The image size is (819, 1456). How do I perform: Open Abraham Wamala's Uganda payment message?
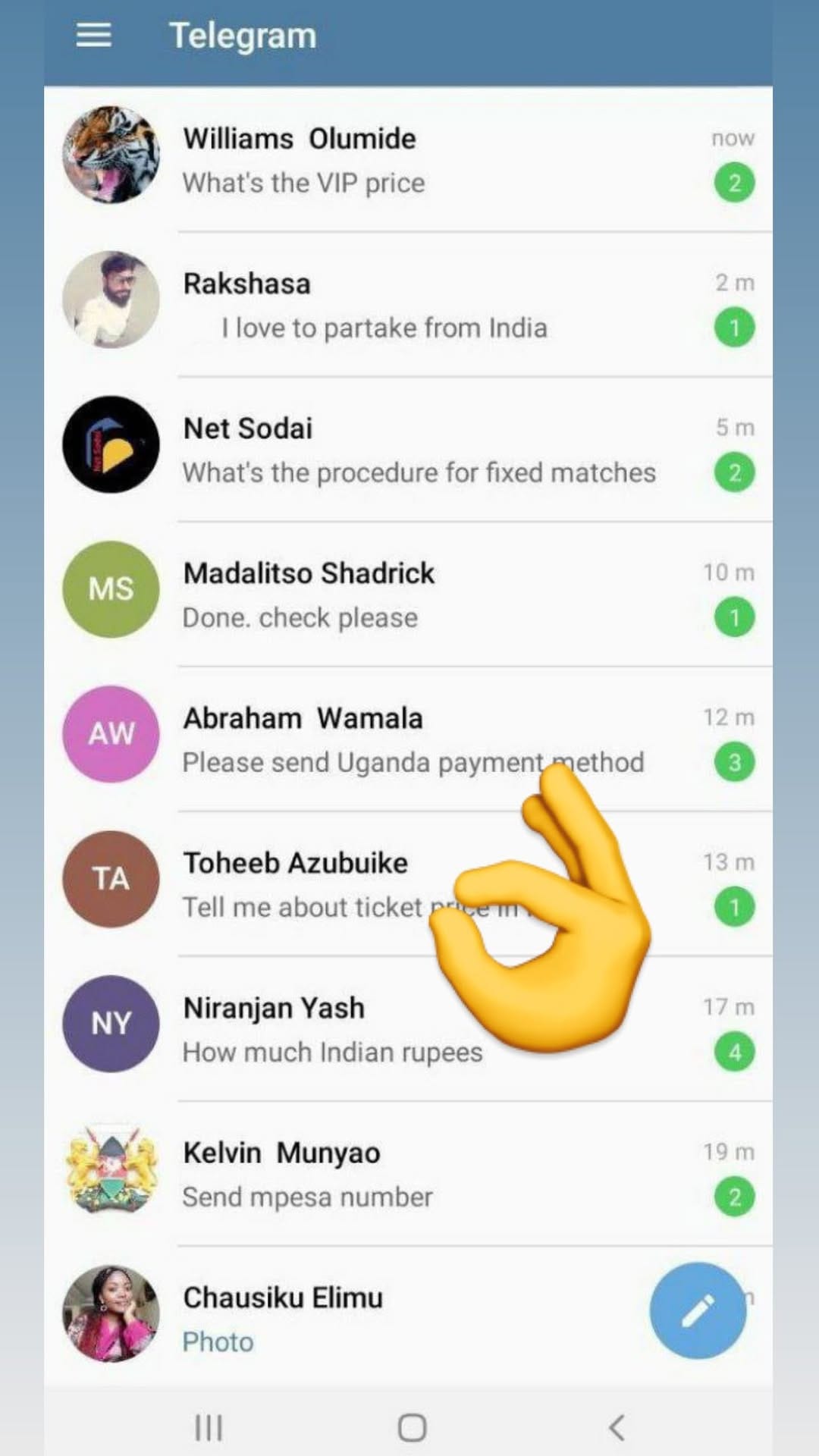tap(409, 739)
